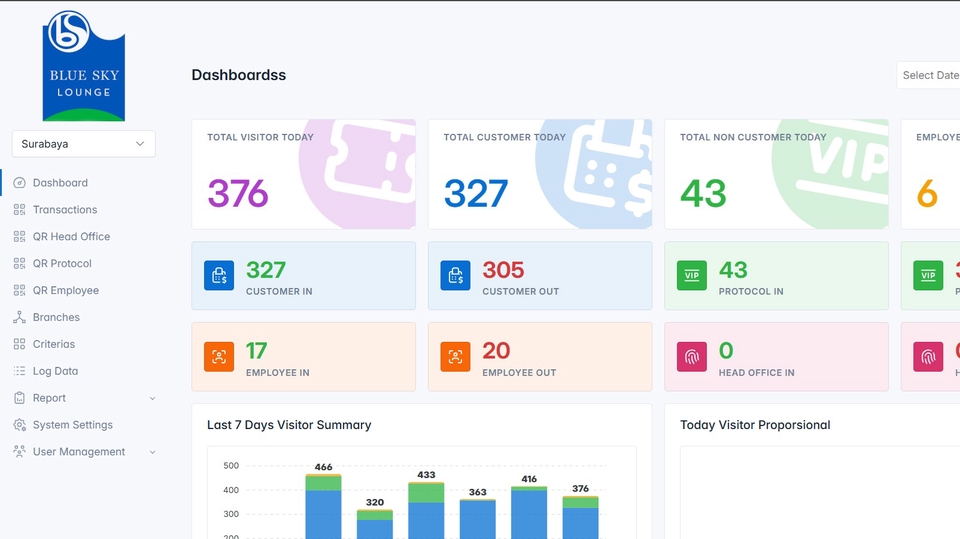
Task: Click the Select Date input field
Action: point(929,75)
